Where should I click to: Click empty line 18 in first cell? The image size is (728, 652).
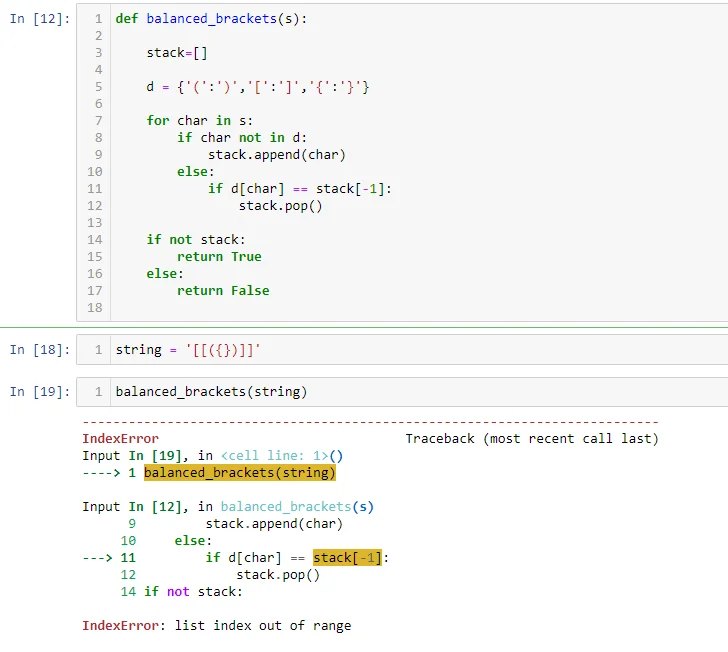click(x=400, y=308)
